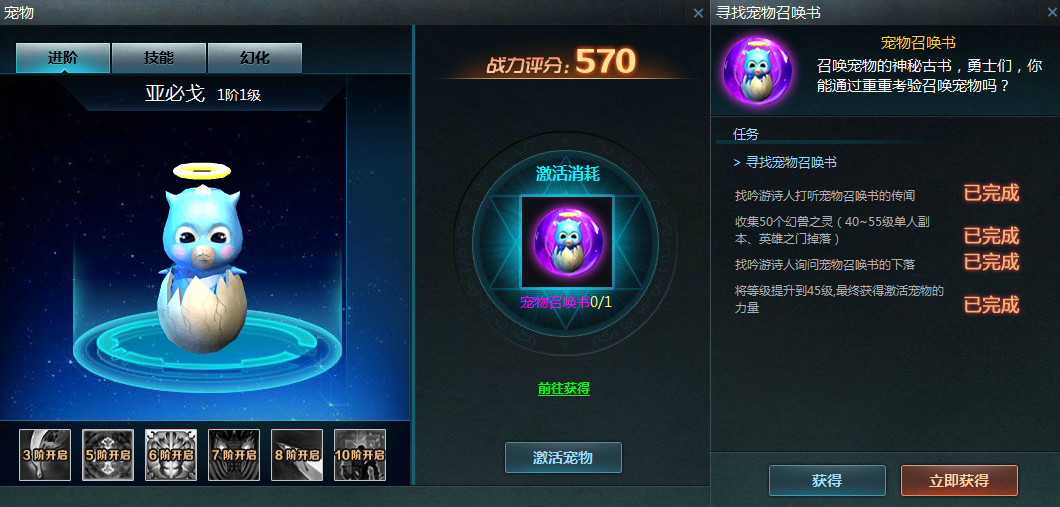This screenshot has height=507, width=1060.
Task: Click the 5阶开启 locked skill icon
Action: pos(107,455)
